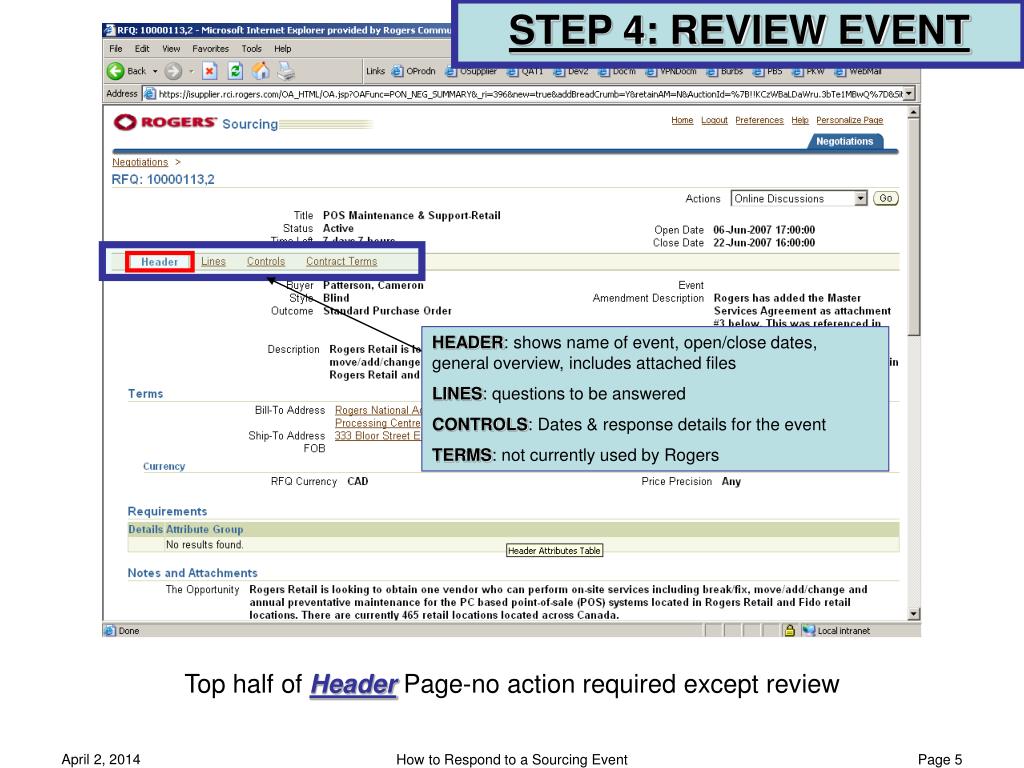Viewport: 1024px width, 768px height.
Task: Click the Negotiations breadcrumb link
Action: 140,162
